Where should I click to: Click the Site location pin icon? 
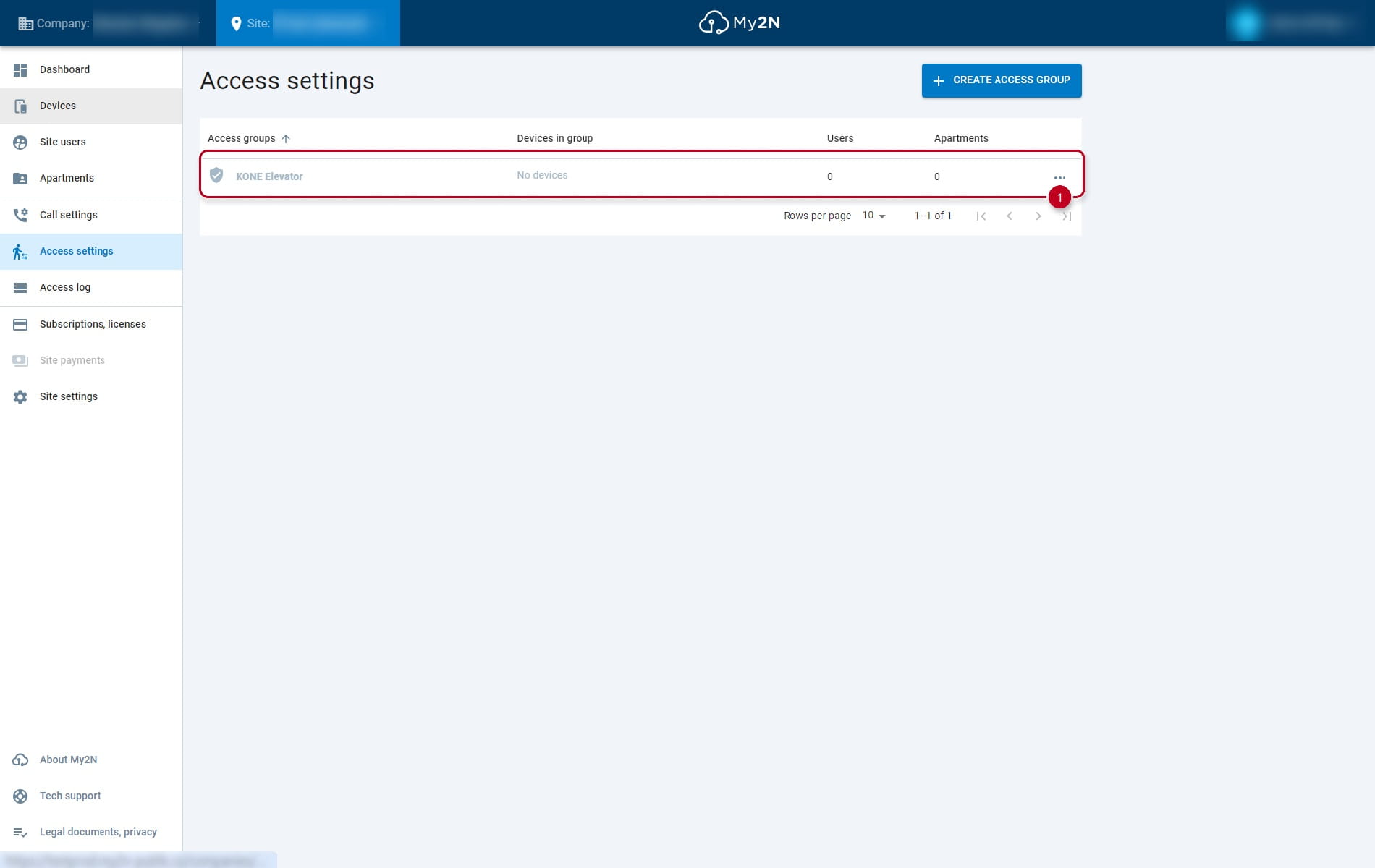point(236,24)
